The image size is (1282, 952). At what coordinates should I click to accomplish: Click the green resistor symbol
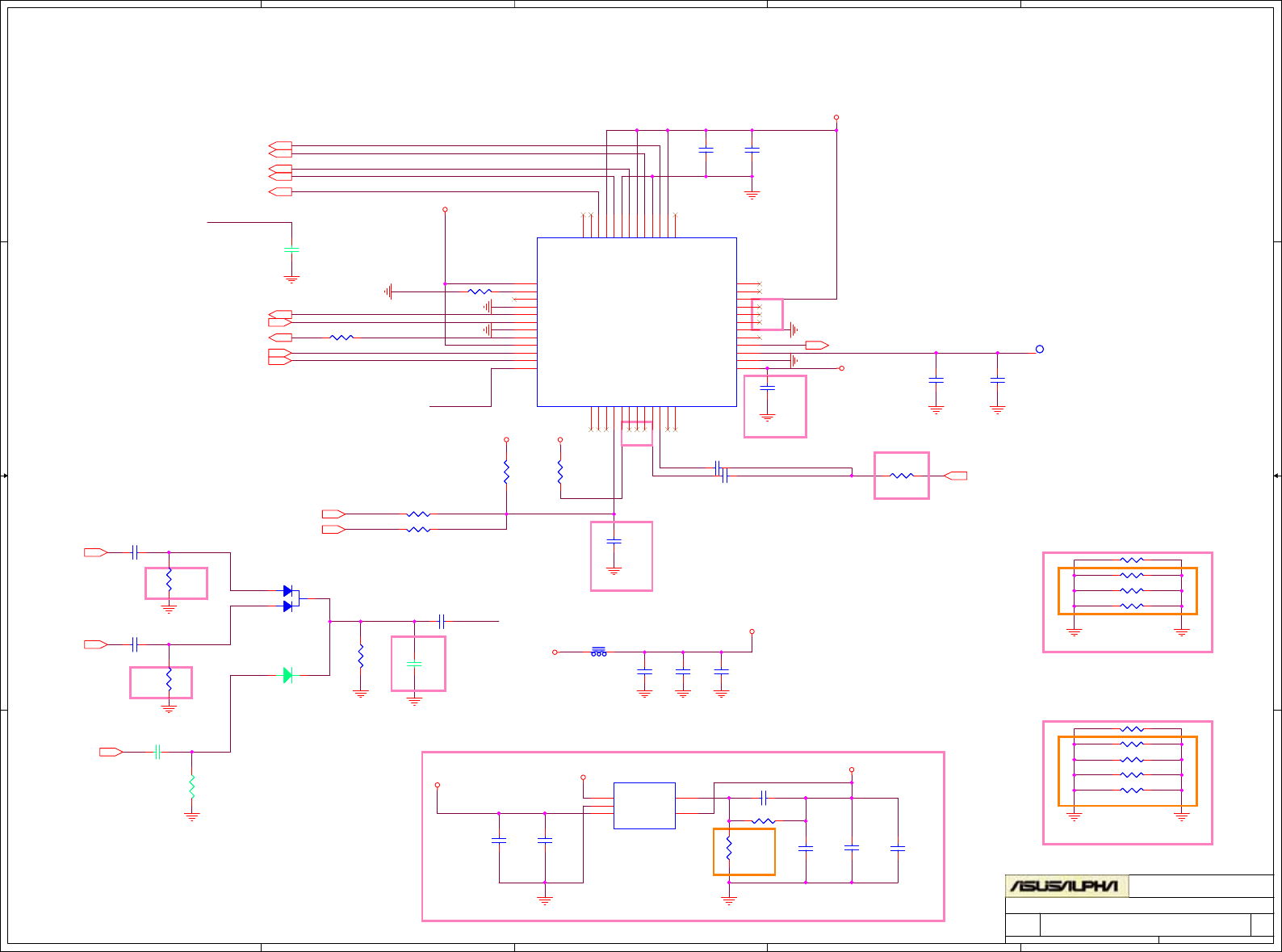coord(192,786)
